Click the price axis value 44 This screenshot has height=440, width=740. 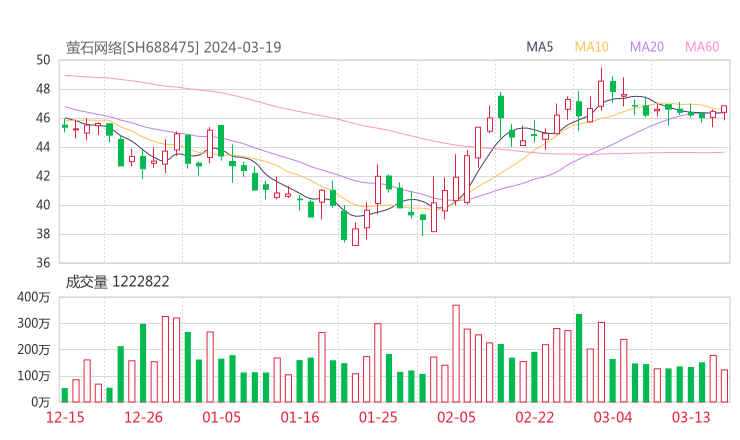[x=43, y=147]
